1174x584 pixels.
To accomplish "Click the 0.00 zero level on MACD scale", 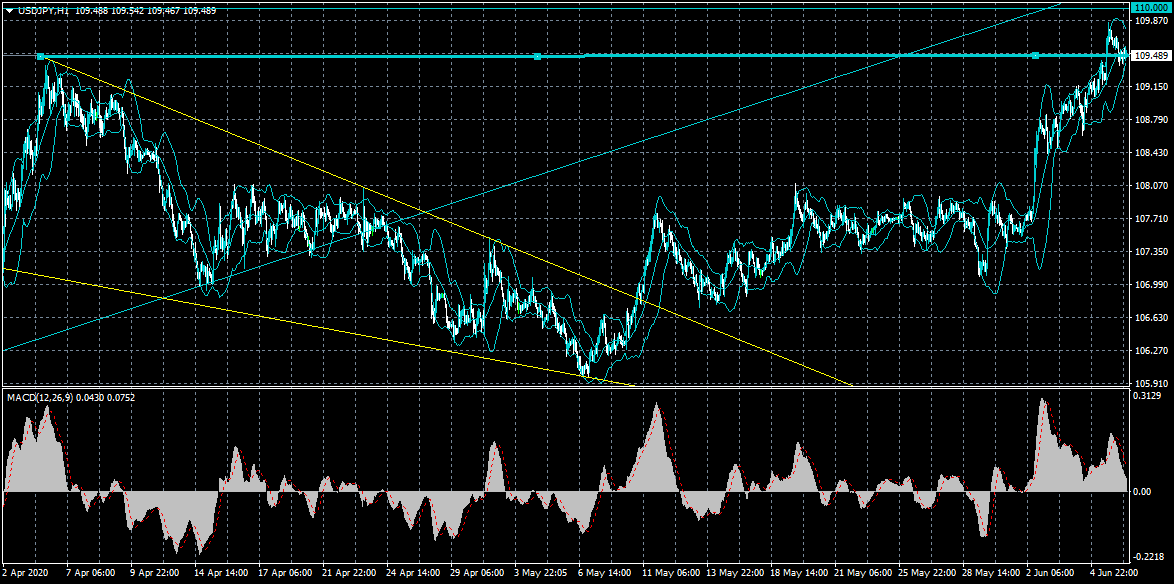I will (1142, 491).
